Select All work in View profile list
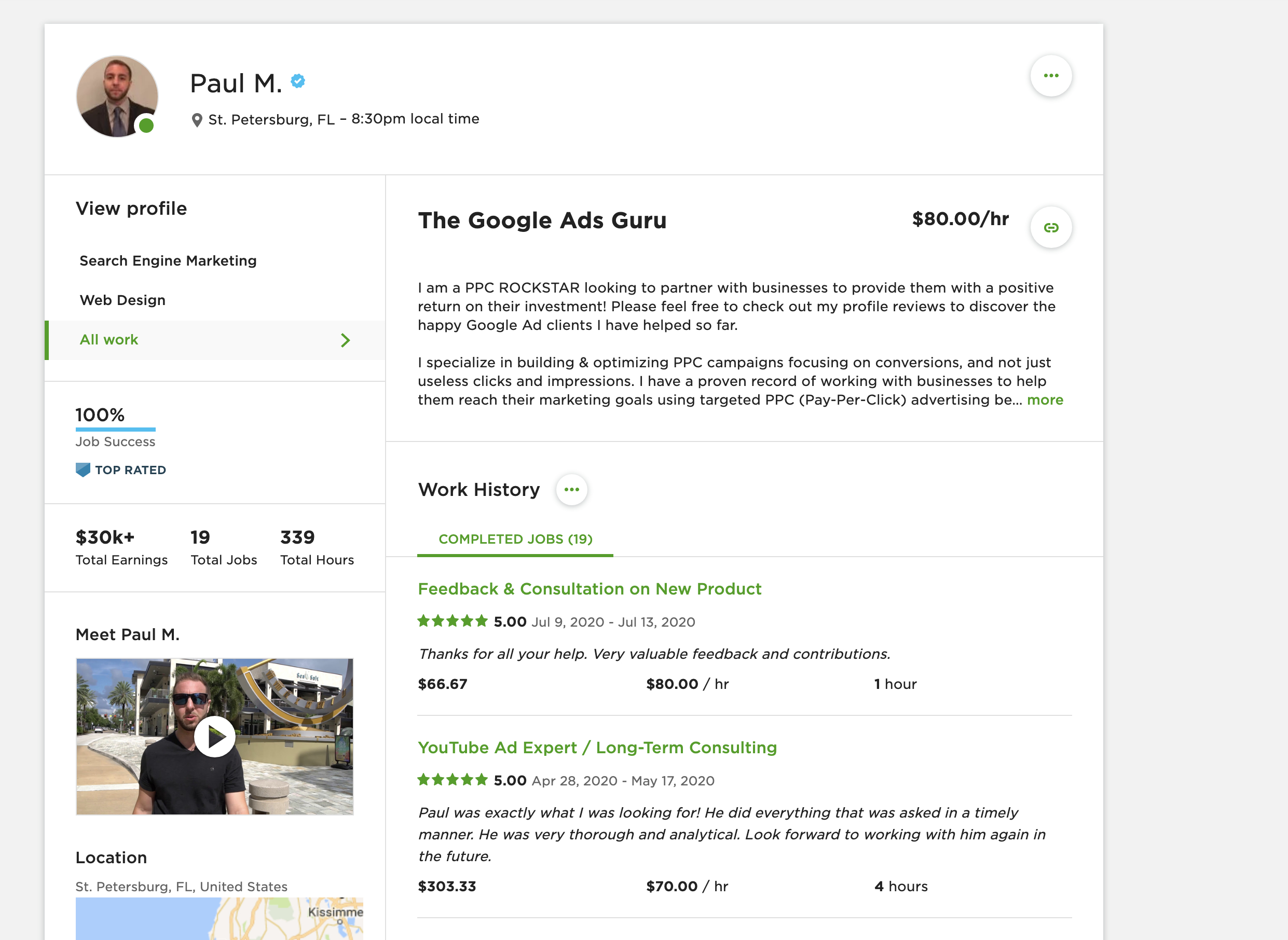Viewport: 1288px width, 940px height. [108, 340]
